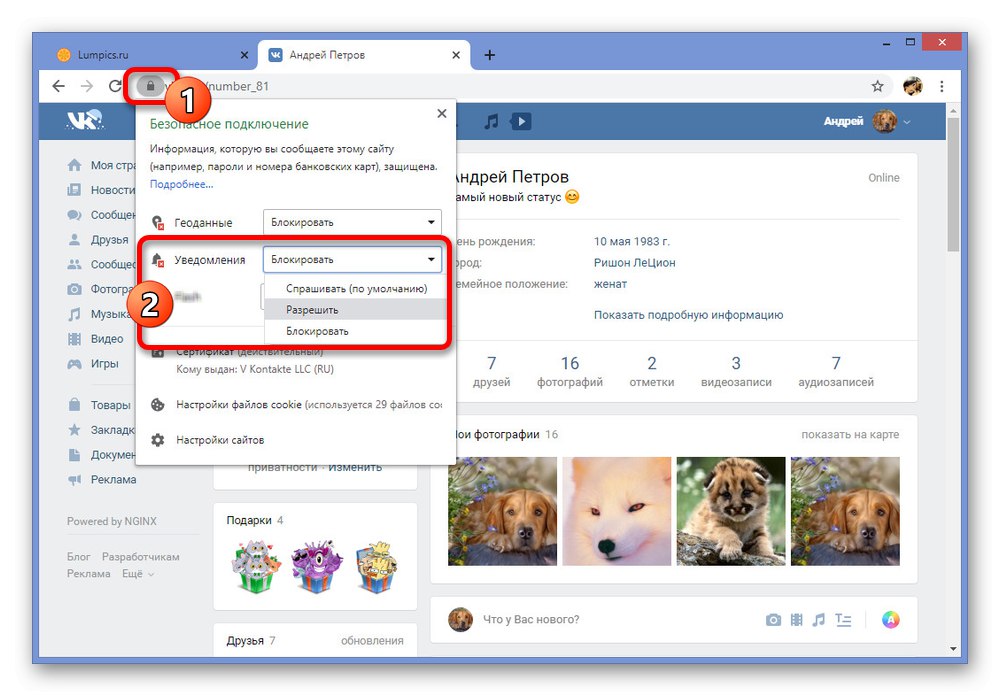This screenshot has height=696, width=1000.
Task: Open the cougar cub photo thumbnail
Action: 731,511
